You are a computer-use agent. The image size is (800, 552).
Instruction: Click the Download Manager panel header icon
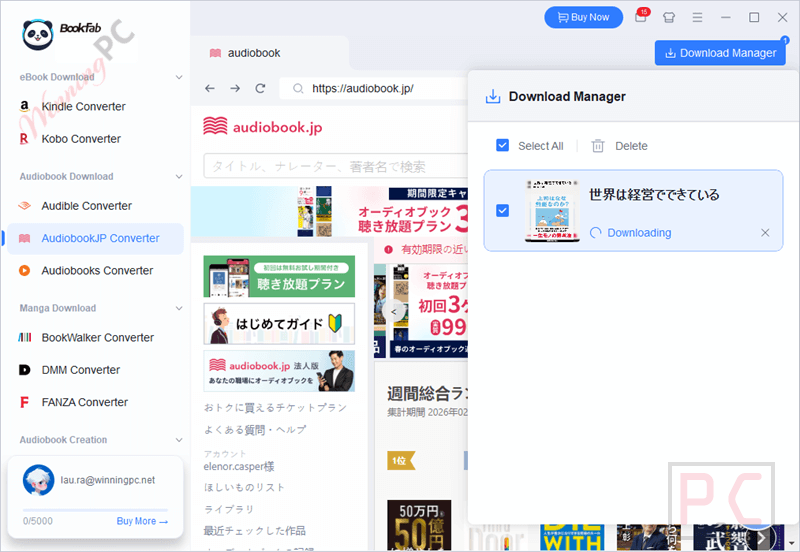(x=492, y=96)
